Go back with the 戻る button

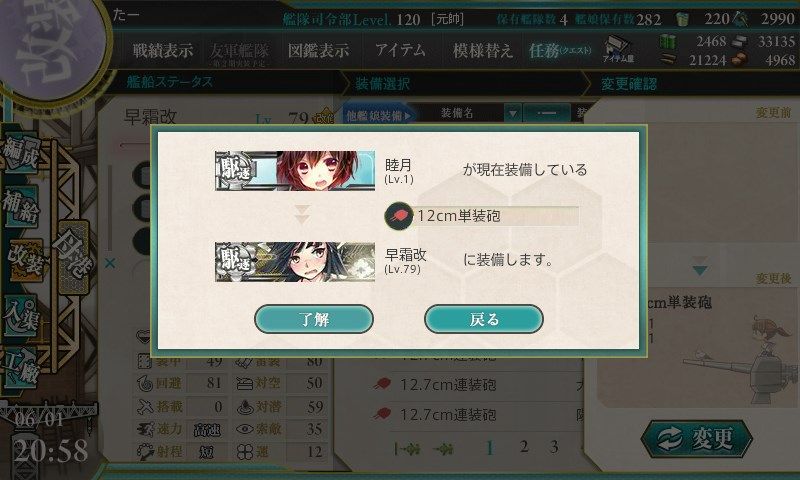tap(484, 319)
